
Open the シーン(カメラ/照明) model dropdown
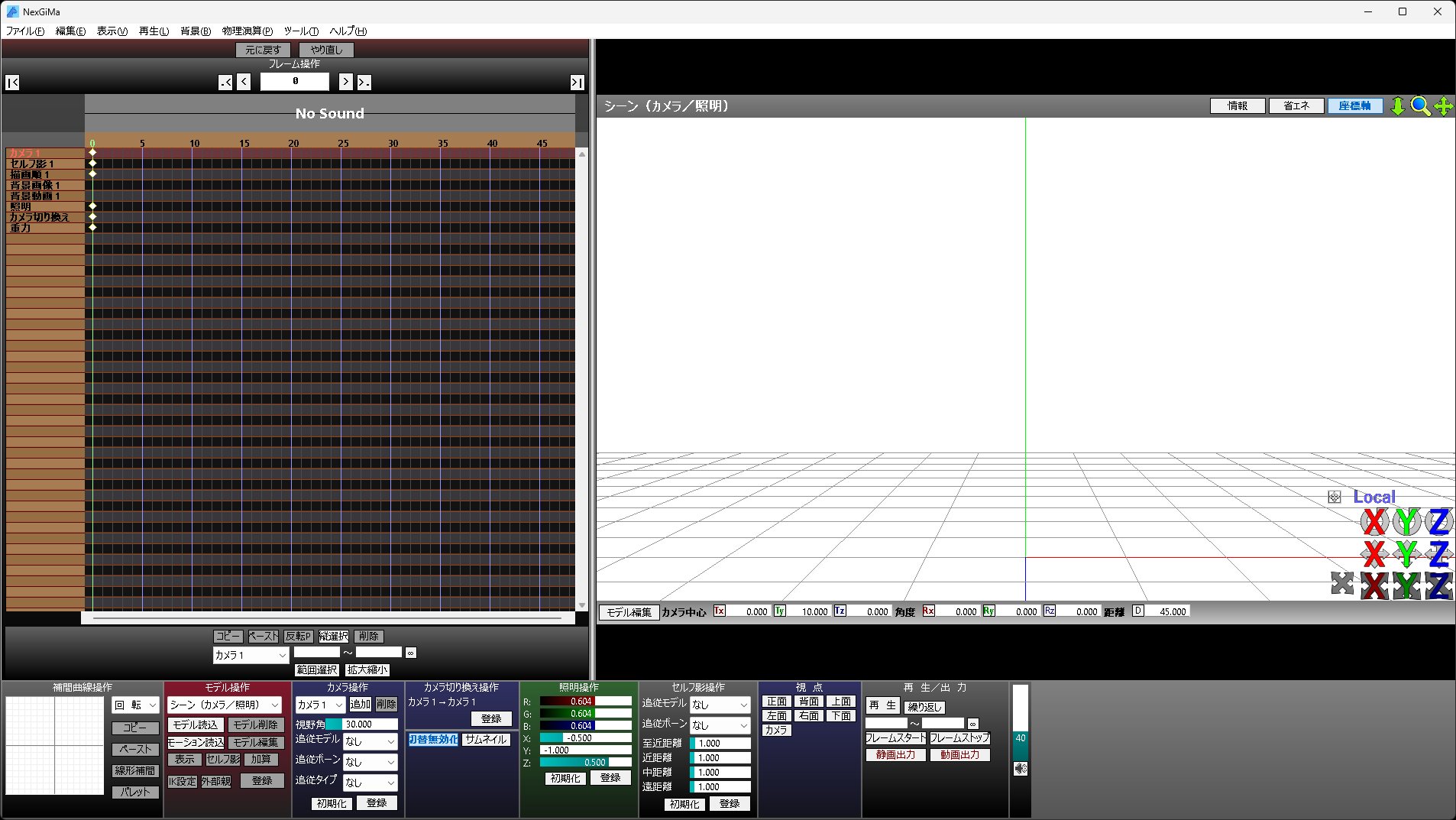pos(225,705)
